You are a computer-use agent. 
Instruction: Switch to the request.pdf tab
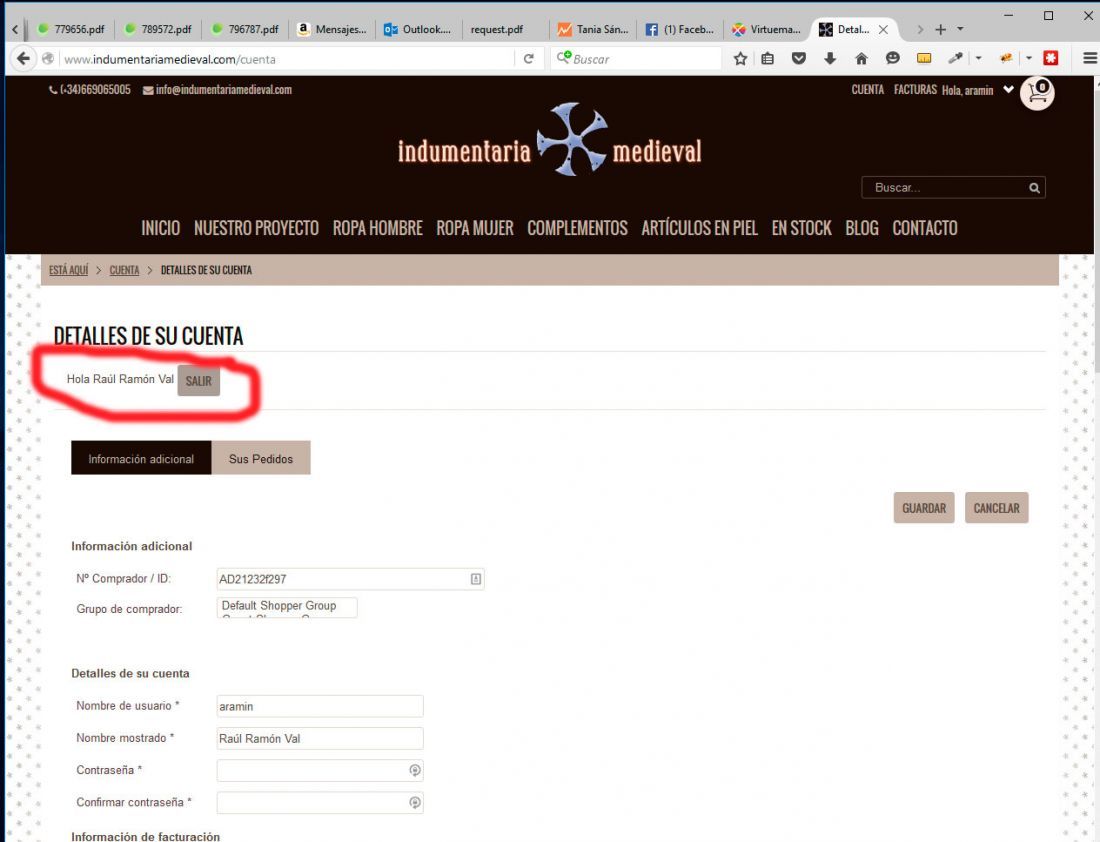pos(505,29)
